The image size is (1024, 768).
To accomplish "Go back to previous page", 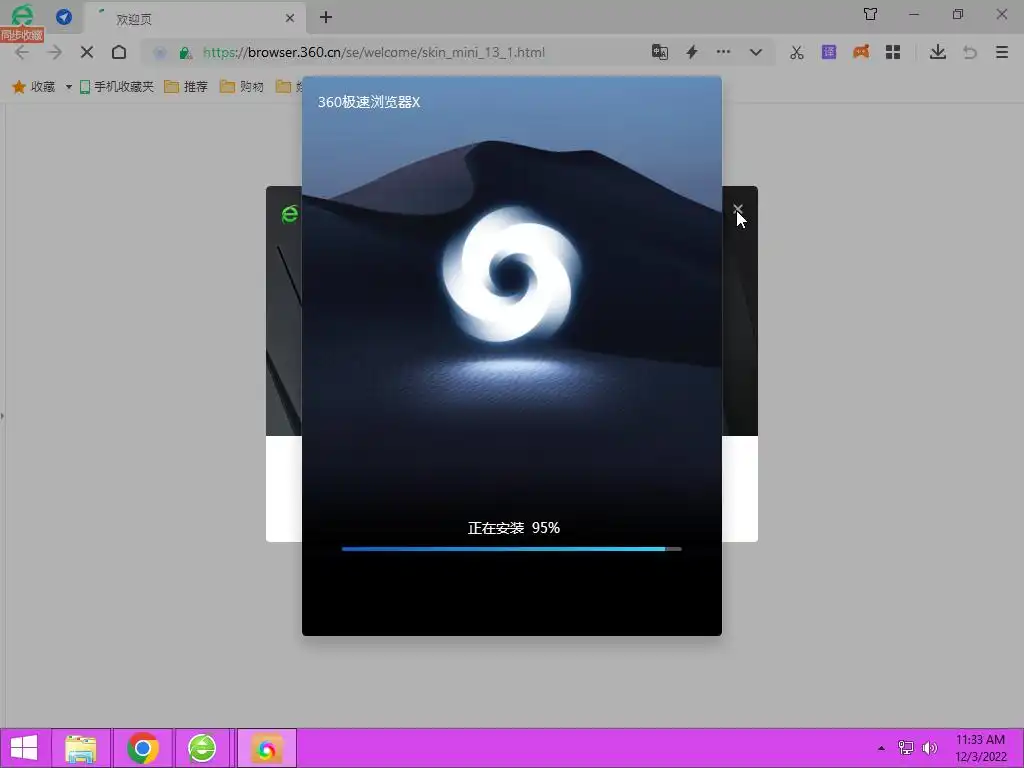I will (22, 52).
